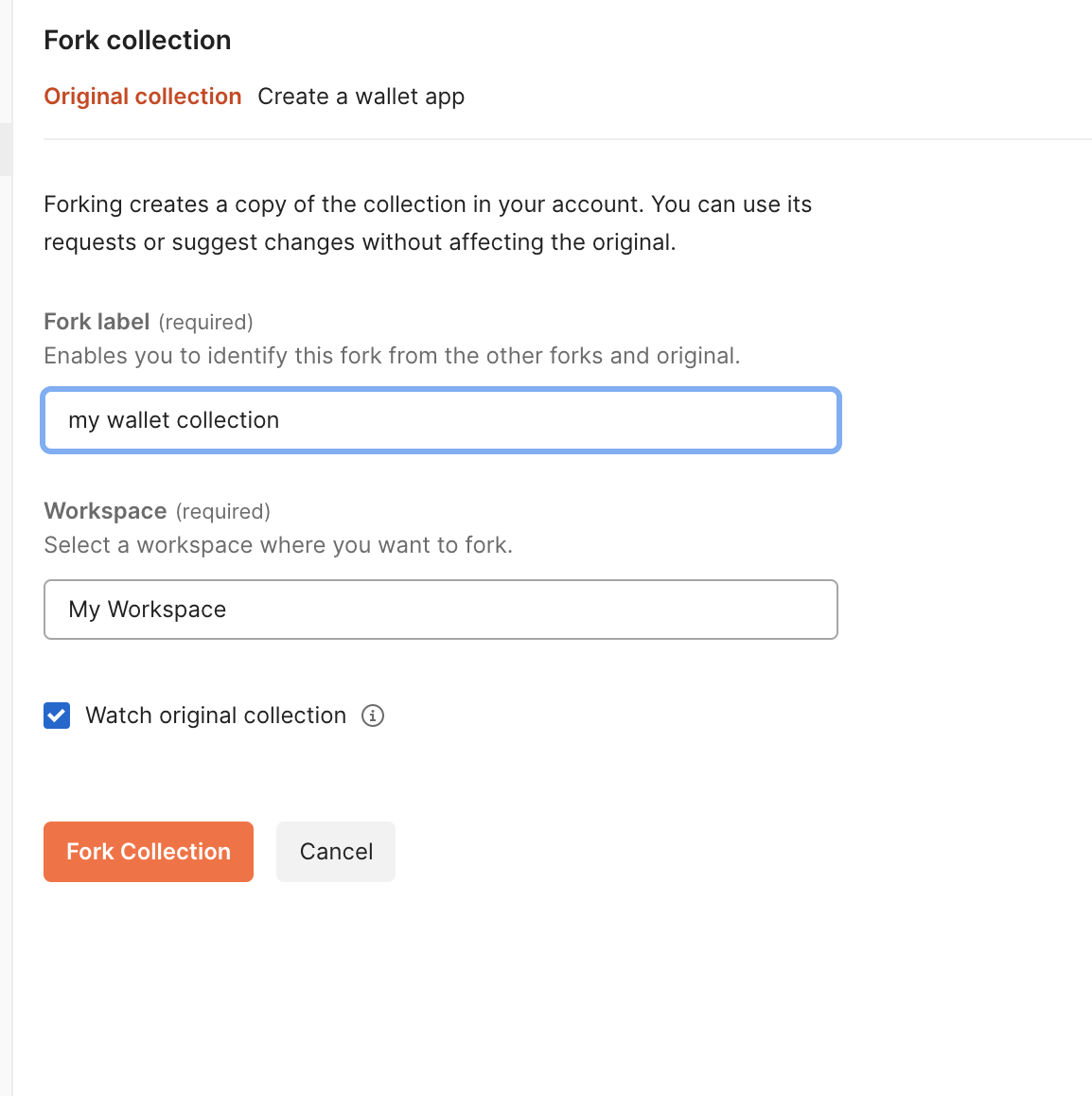Open the My Workspace dropdown
Screen dimensions: 1092x1096
[441, 610]
